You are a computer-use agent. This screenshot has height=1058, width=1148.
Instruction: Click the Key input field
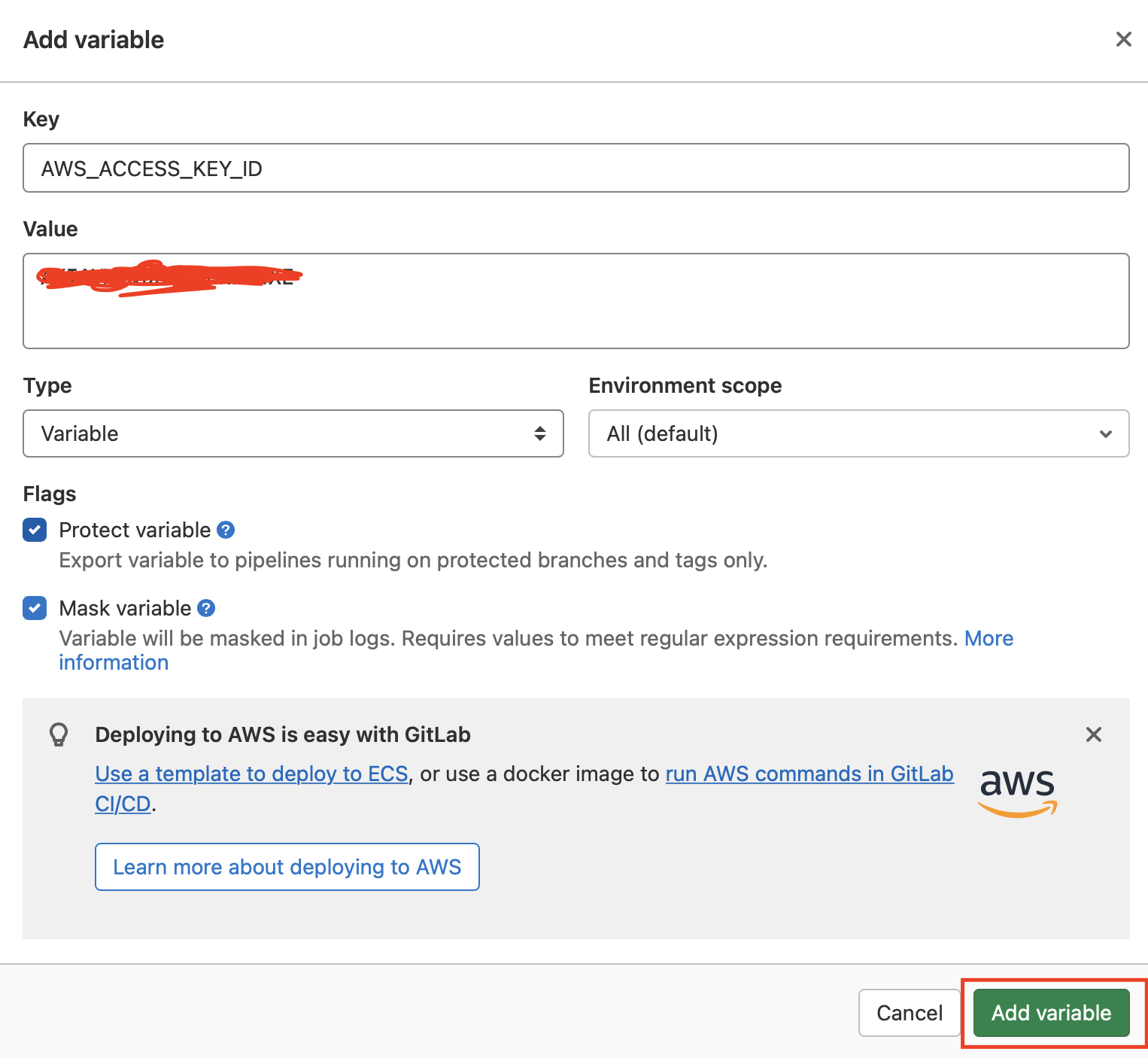tap(576, 168)
